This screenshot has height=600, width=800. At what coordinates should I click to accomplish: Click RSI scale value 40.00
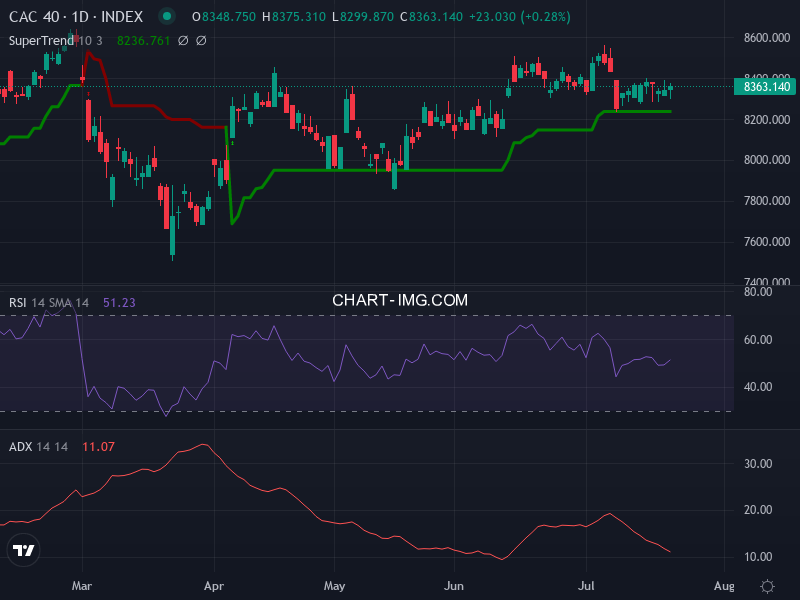(x=758, y=387)
